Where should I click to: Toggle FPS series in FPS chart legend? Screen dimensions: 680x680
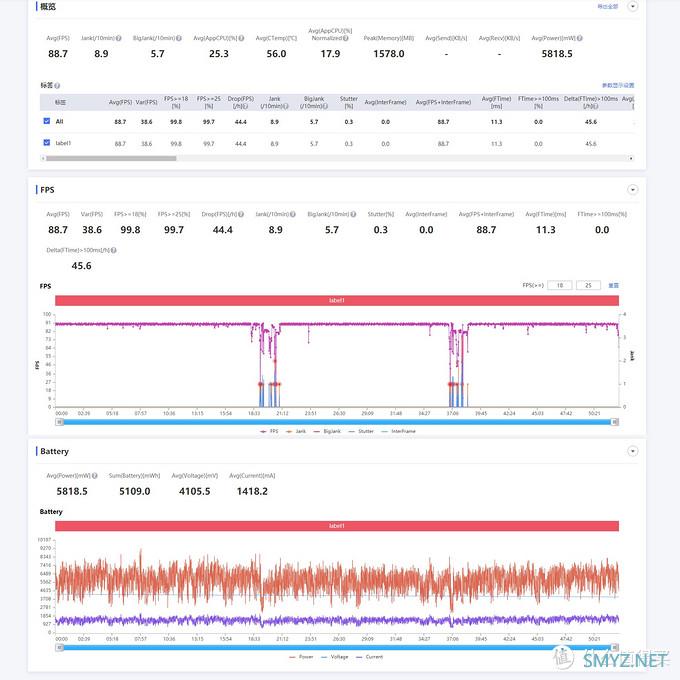[x=269, y=431]
